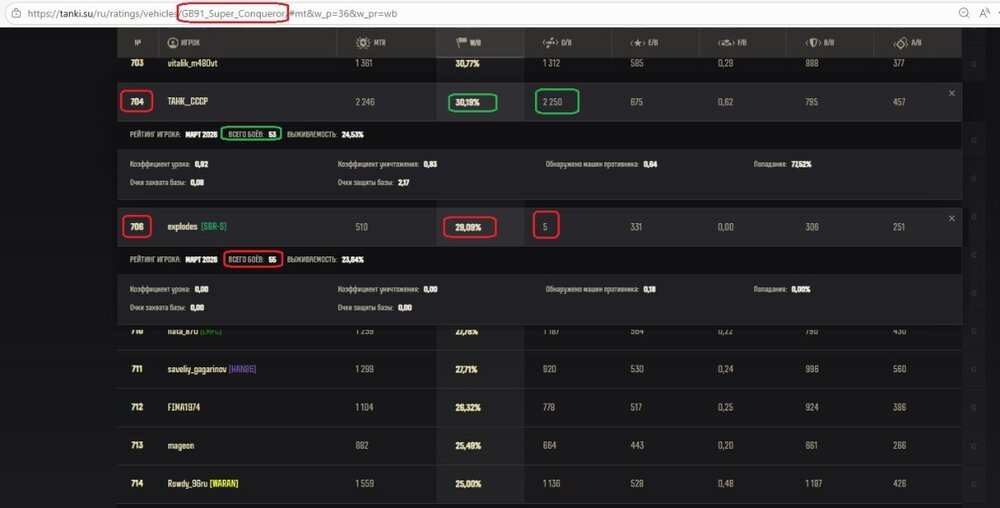Screen dimensions: 1000x508
Task: Click win rate 26,32% for FIMA1974
Action: (467, 407)
